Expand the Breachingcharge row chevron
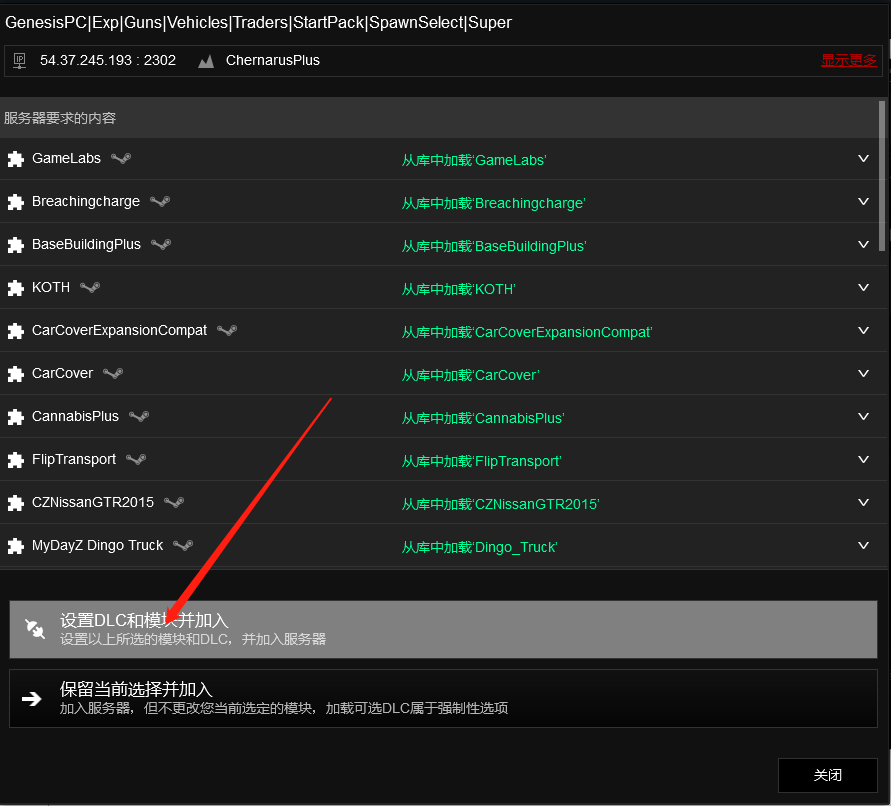 (863, 202)
